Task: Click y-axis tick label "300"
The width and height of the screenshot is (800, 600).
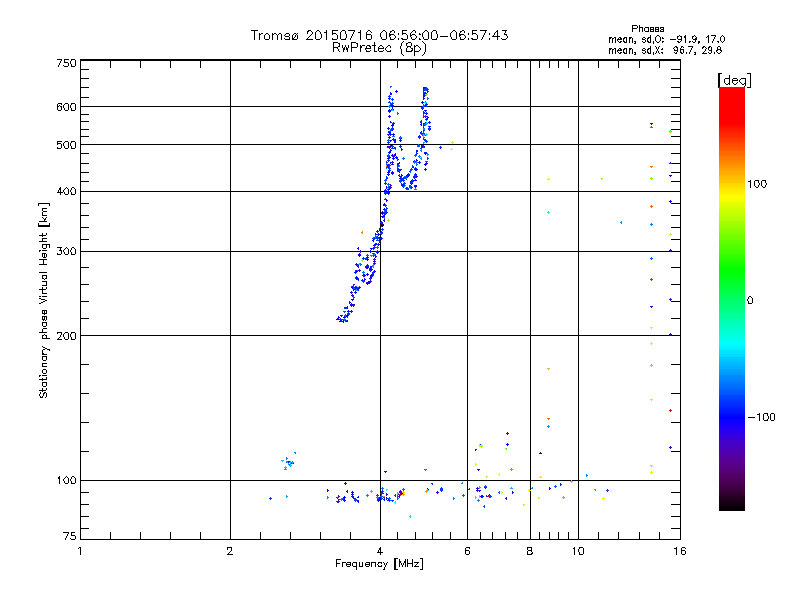Action: click(x=66, y=252)
